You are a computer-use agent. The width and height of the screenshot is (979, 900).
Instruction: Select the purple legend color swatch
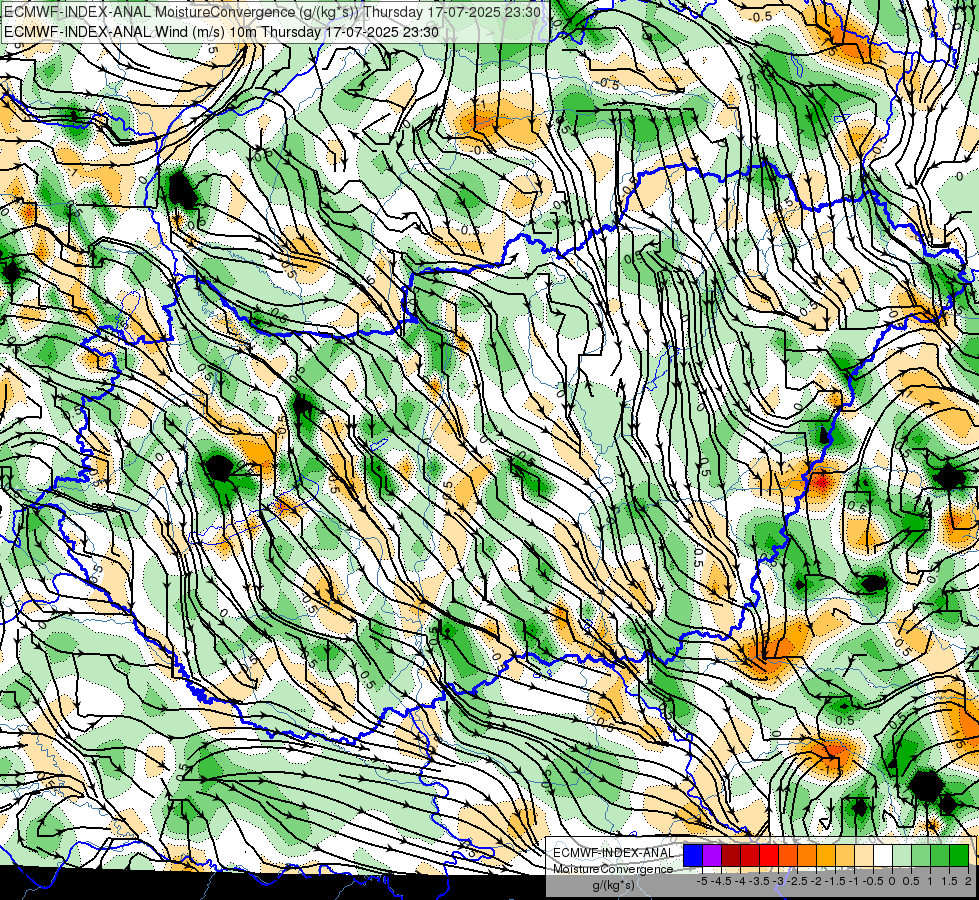click(712, 855)
